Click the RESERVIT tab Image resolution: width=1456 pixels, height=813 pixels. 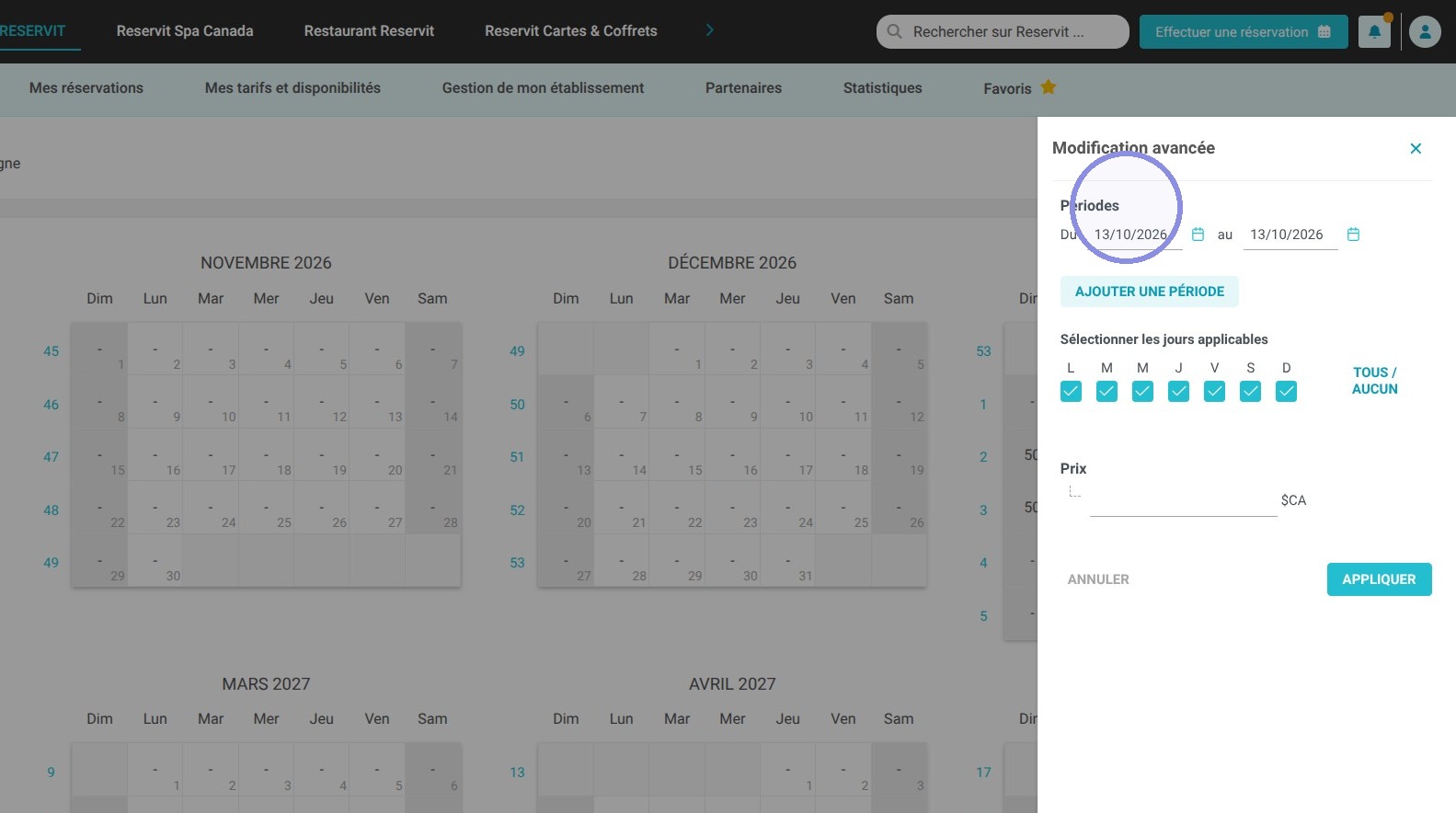click(32, 30)
